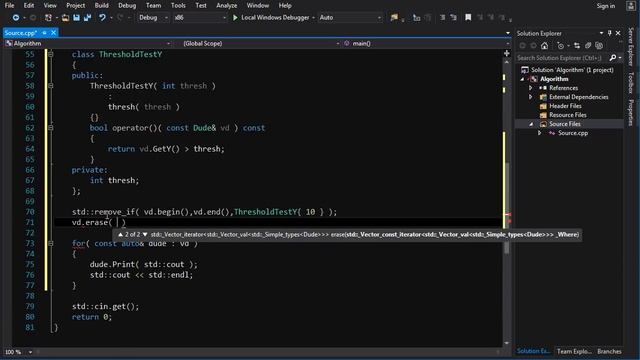Toggle the pin on the Source.cpp tab
The width and height of the screenshot is (640, 360).
coord(44,33)
